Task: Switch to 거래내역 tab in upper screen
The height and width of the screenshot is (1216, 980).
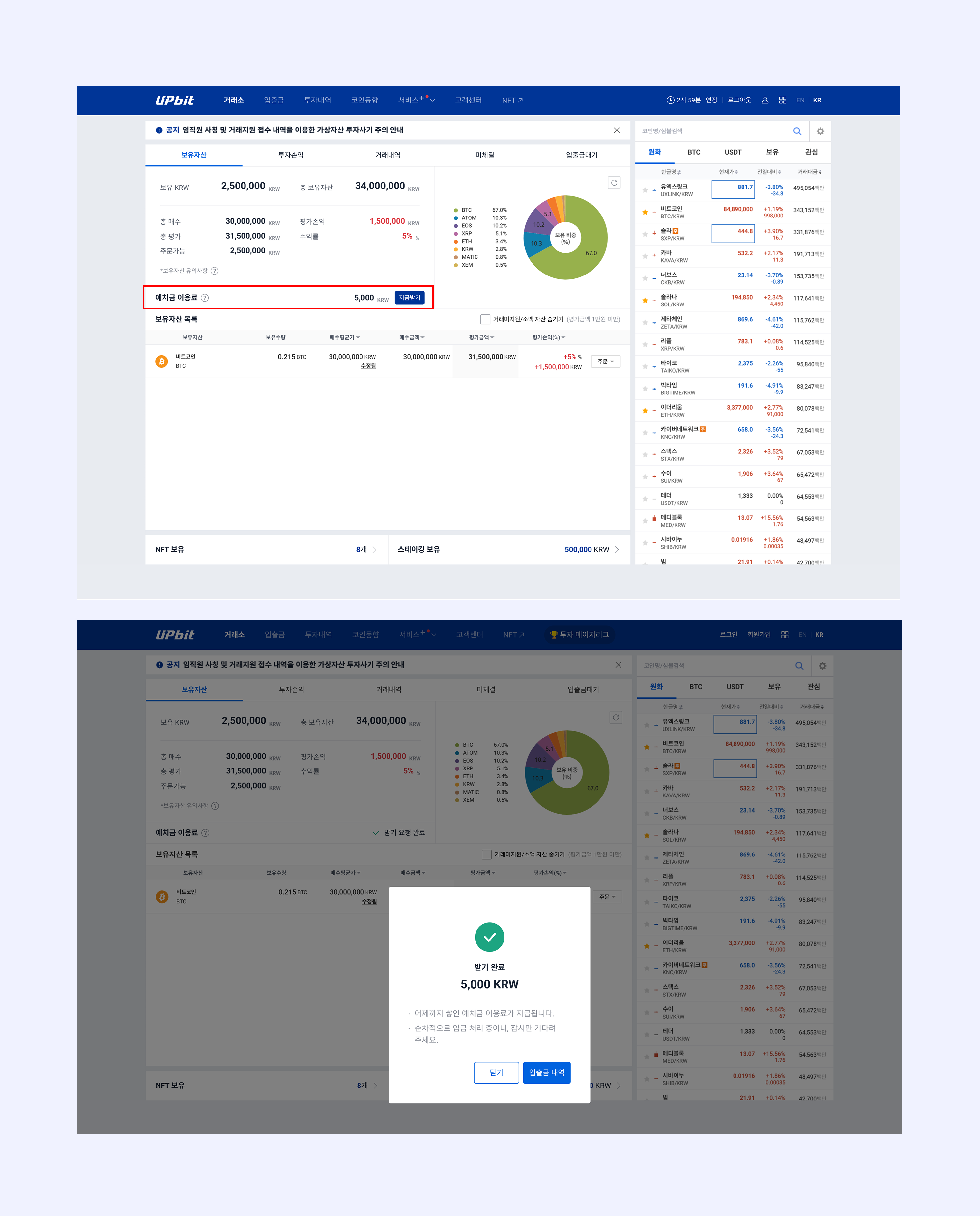Action: [x=388, y=155]
